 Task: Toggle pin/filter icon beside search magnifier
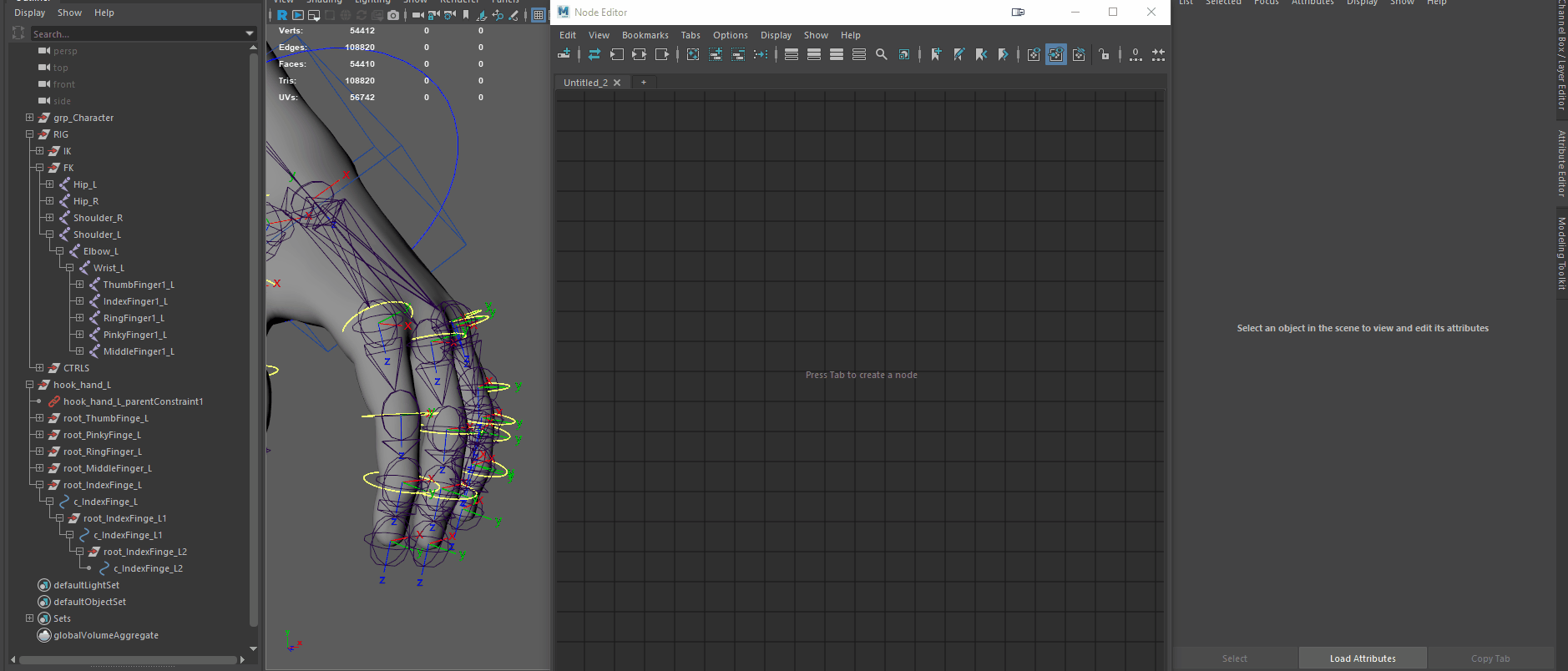pyautogui.click(x=904, y=54)
